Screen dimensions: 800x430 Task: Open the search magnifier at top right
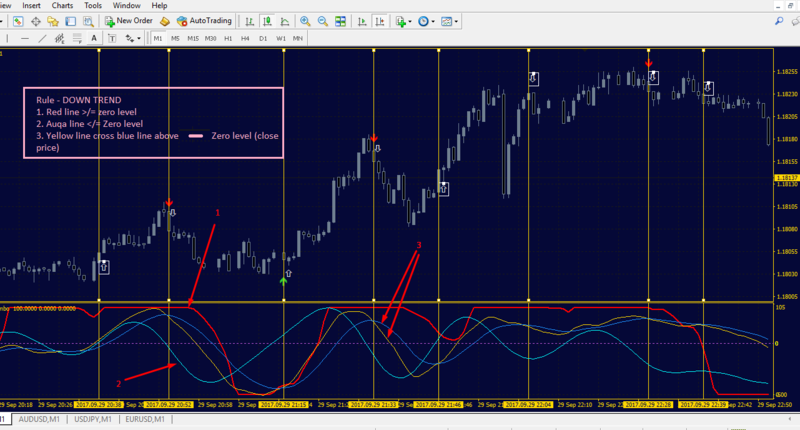[779, 21]
